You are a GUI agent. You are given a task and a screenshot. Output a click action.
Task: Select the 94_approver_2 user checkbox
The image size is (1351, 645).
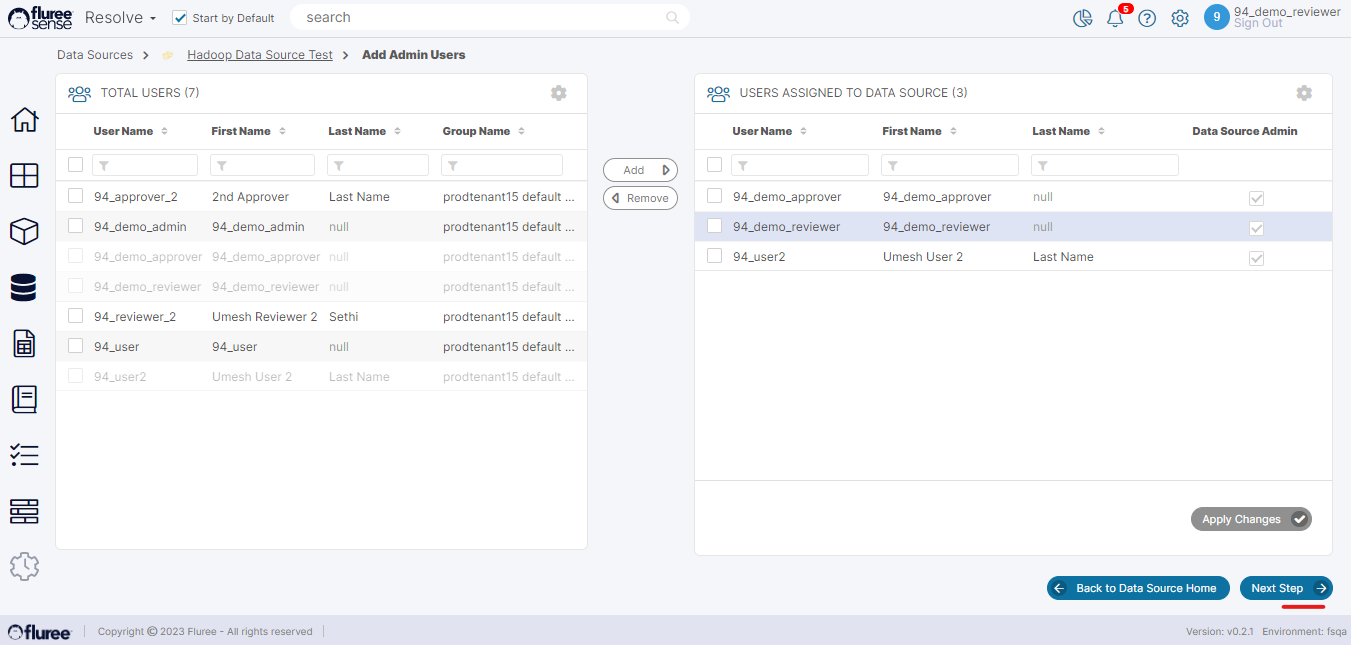[x=75, y=196]
